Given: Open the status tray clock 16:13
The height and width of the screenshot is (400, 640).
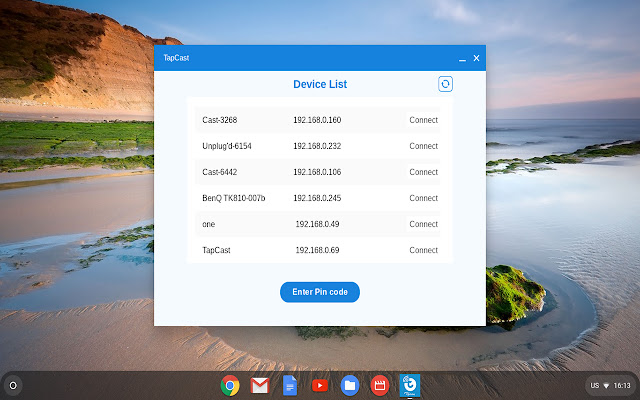Looking at the screenshot, I should point(622,386).
